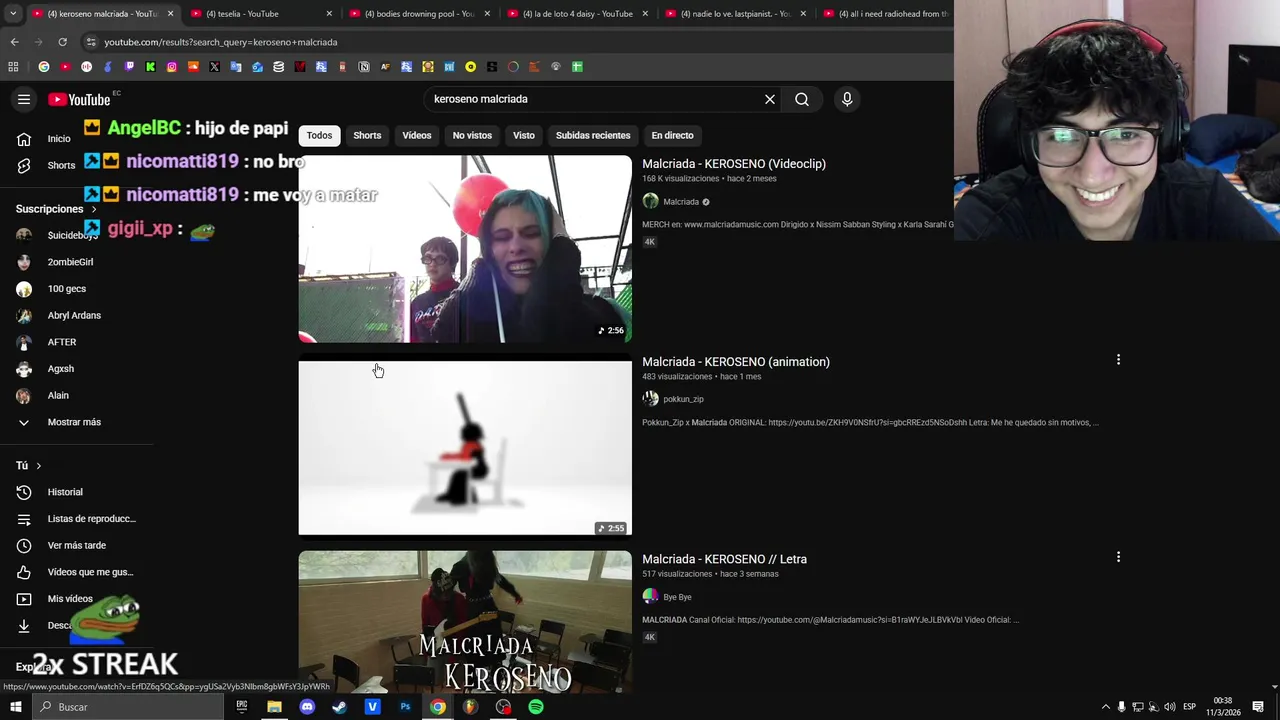The image size is (1280, 720).
Task: Open KEROSENO Videoclip thumbnail
Action: click(465, 249)
